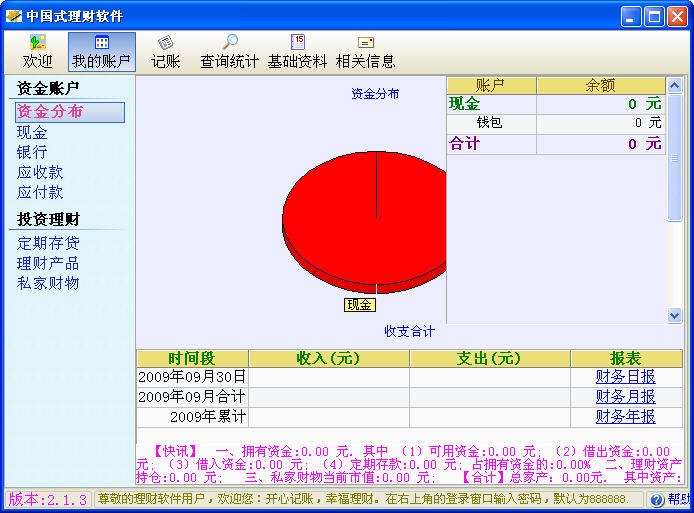The width and height of the screenshot is (694, 513).
Task: Click the 相关信息 related info icon
Action: [365, 51]
